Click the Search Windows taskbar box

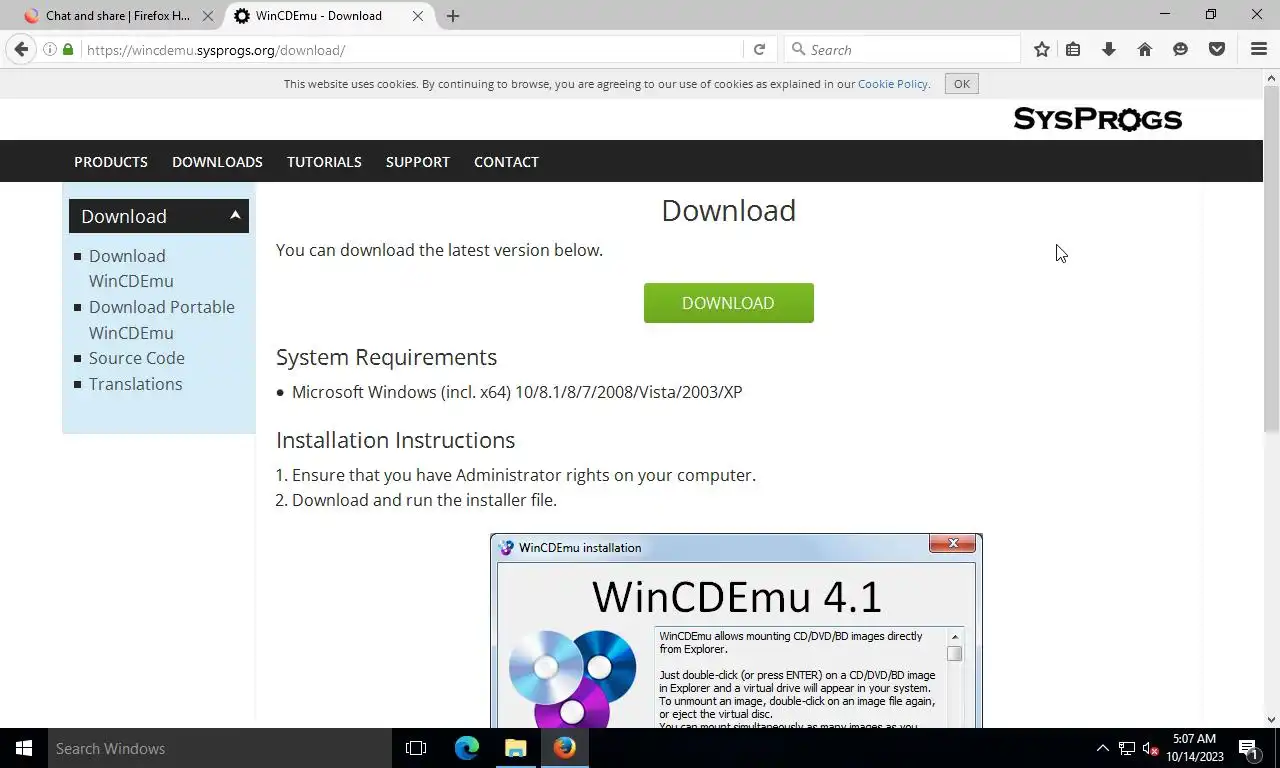coord(220,748)
